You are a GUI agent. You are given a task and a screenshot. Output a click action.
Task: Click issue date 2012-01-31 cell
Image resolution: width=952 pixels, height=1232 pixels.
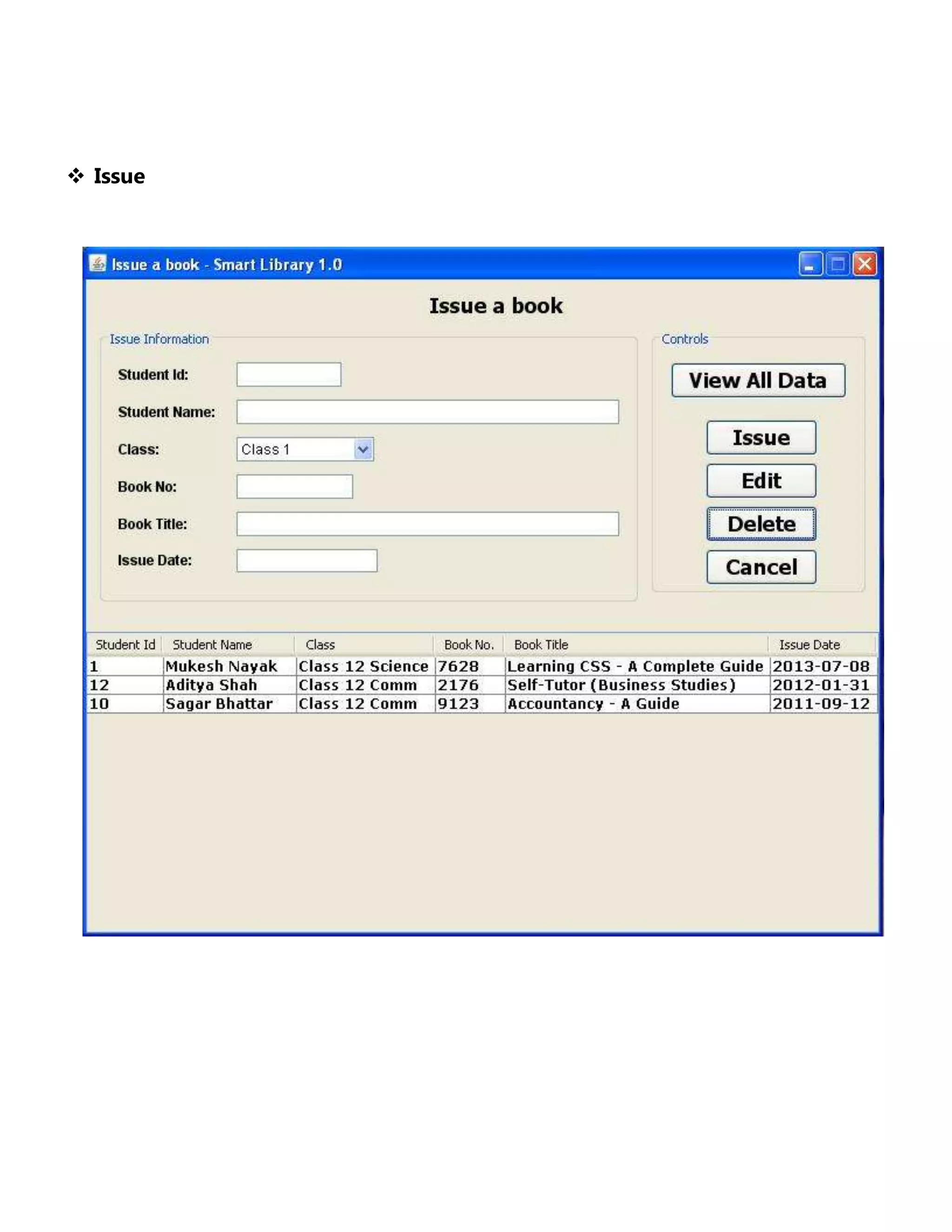[x=823, y=685]
